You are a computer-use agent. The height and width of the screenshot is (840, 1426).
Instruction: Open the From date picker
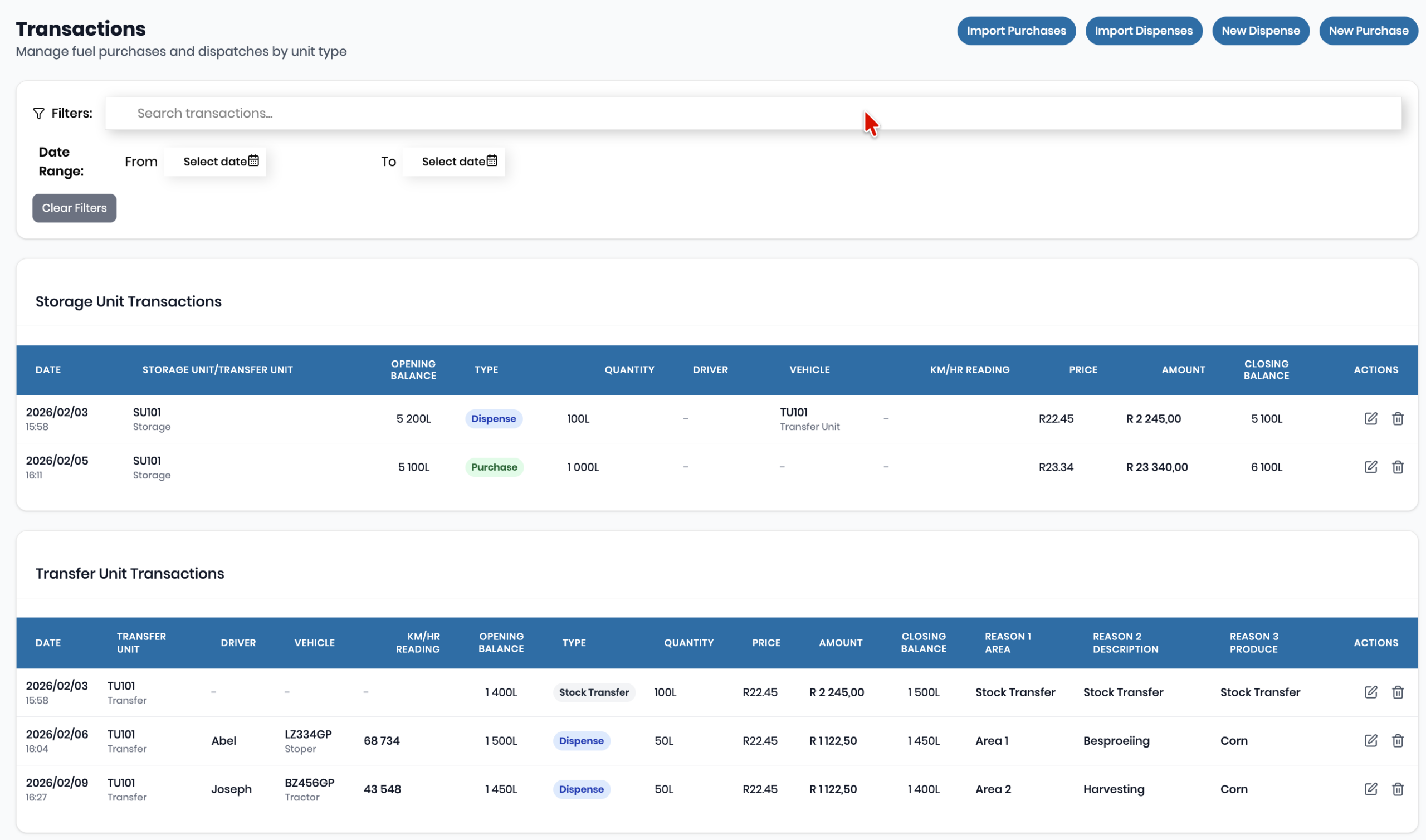215,162
